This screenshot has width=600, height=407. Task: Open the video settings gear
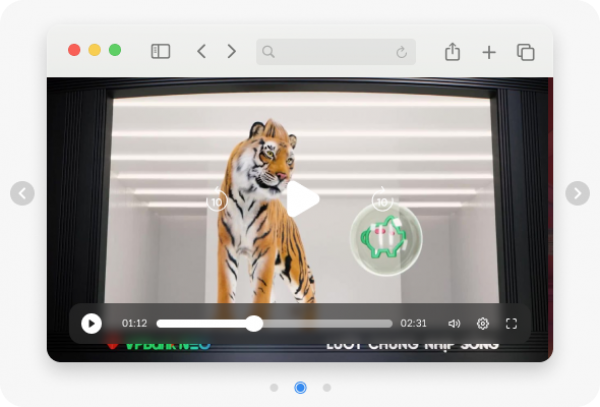click(x=483, y=323)
